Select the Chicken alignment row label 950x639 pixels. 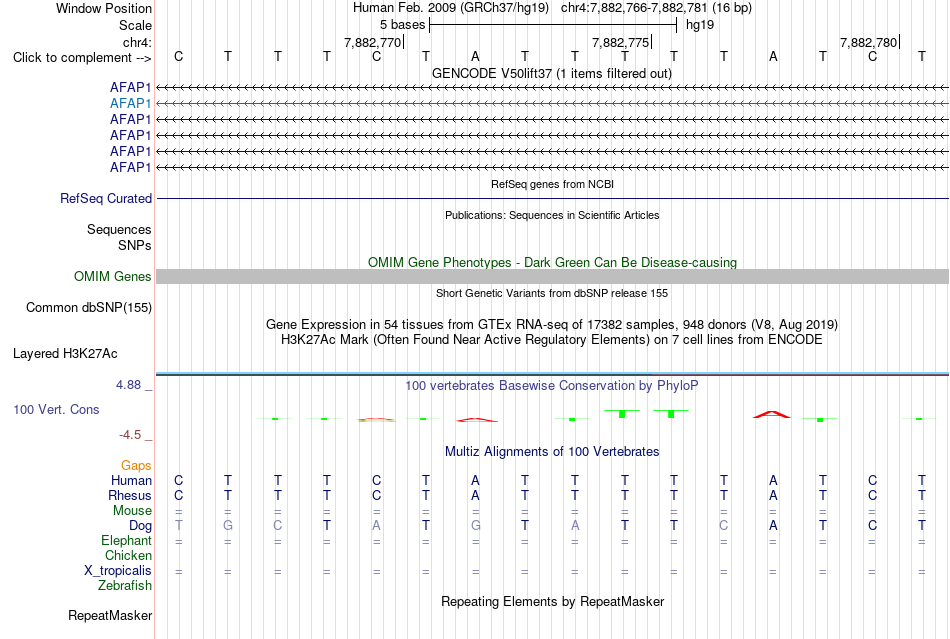tap(128, 555)
